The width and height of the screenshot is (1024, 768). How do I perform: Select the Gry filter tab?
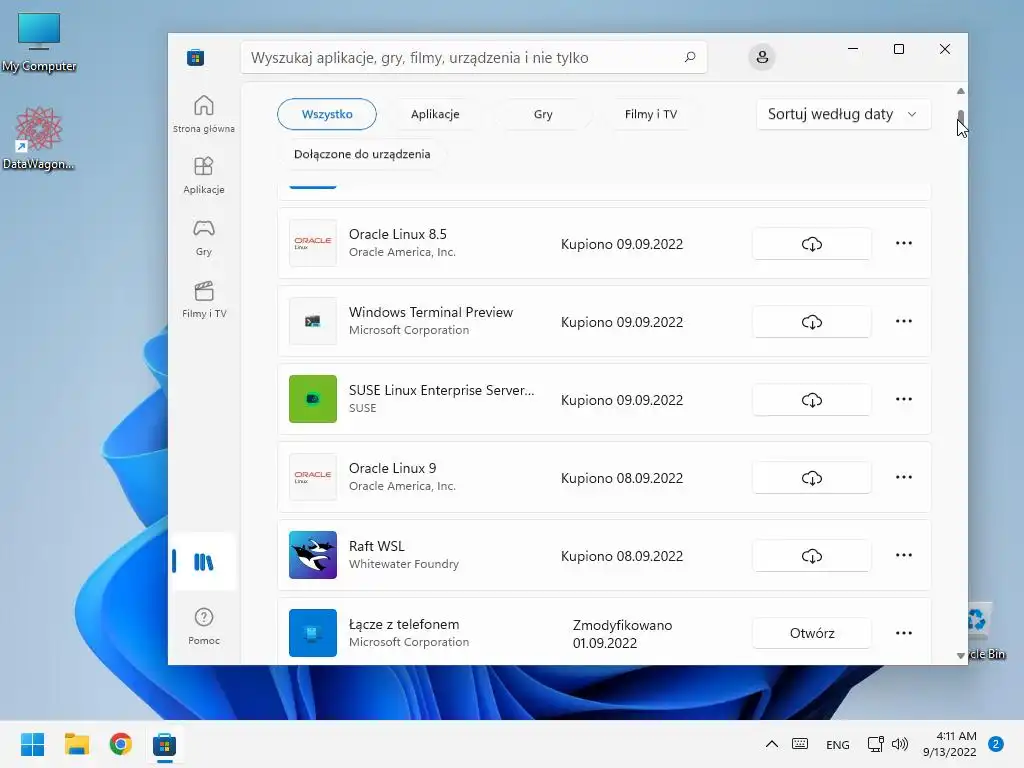[x=543, y=114]
